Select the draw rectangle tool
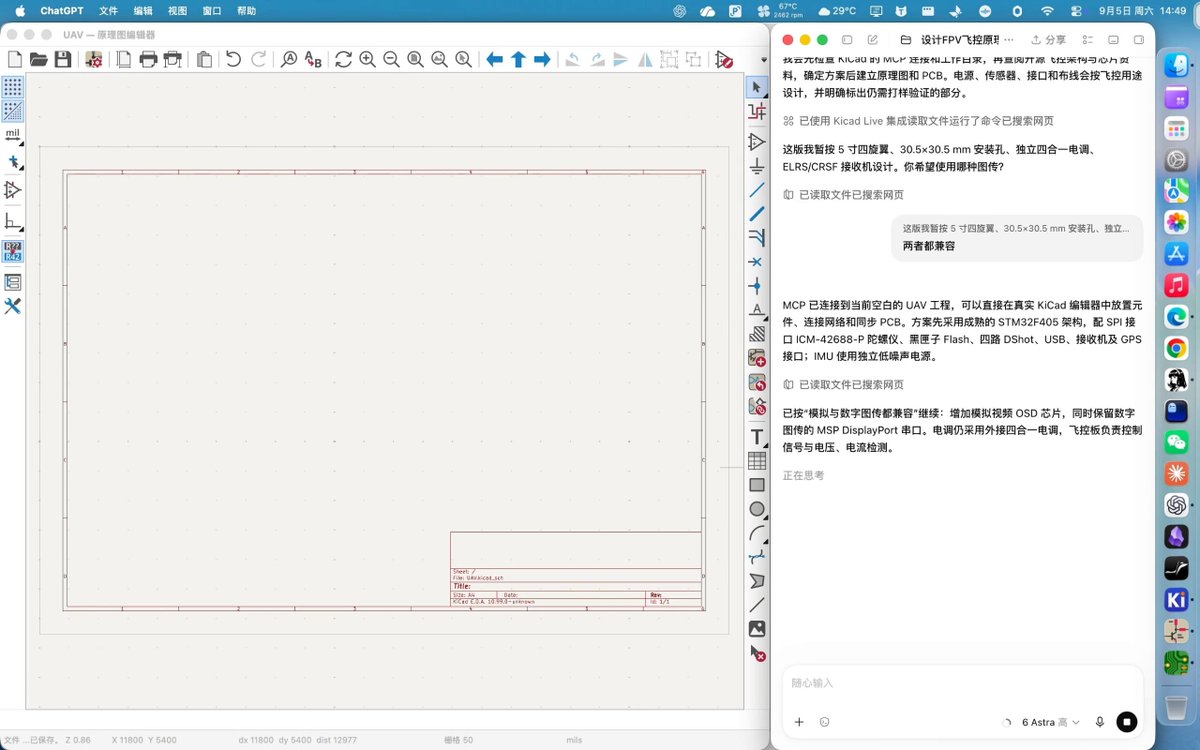Viewport: 1200px width, 750px height. coord(757,485)
